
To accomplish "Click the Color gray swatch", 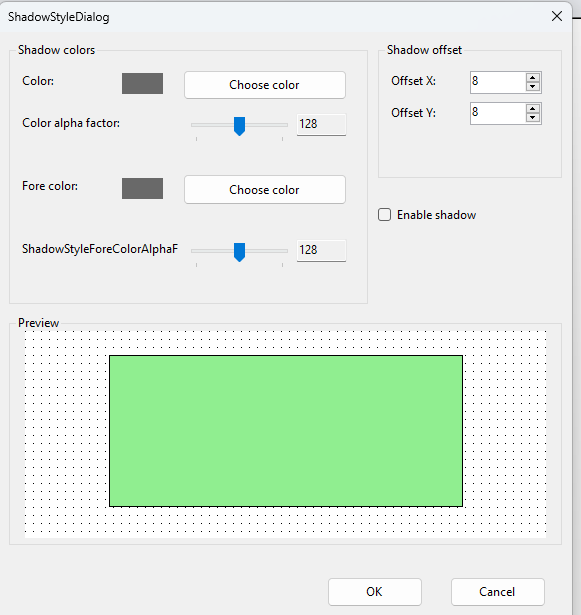I will click(x=142, y=83).
